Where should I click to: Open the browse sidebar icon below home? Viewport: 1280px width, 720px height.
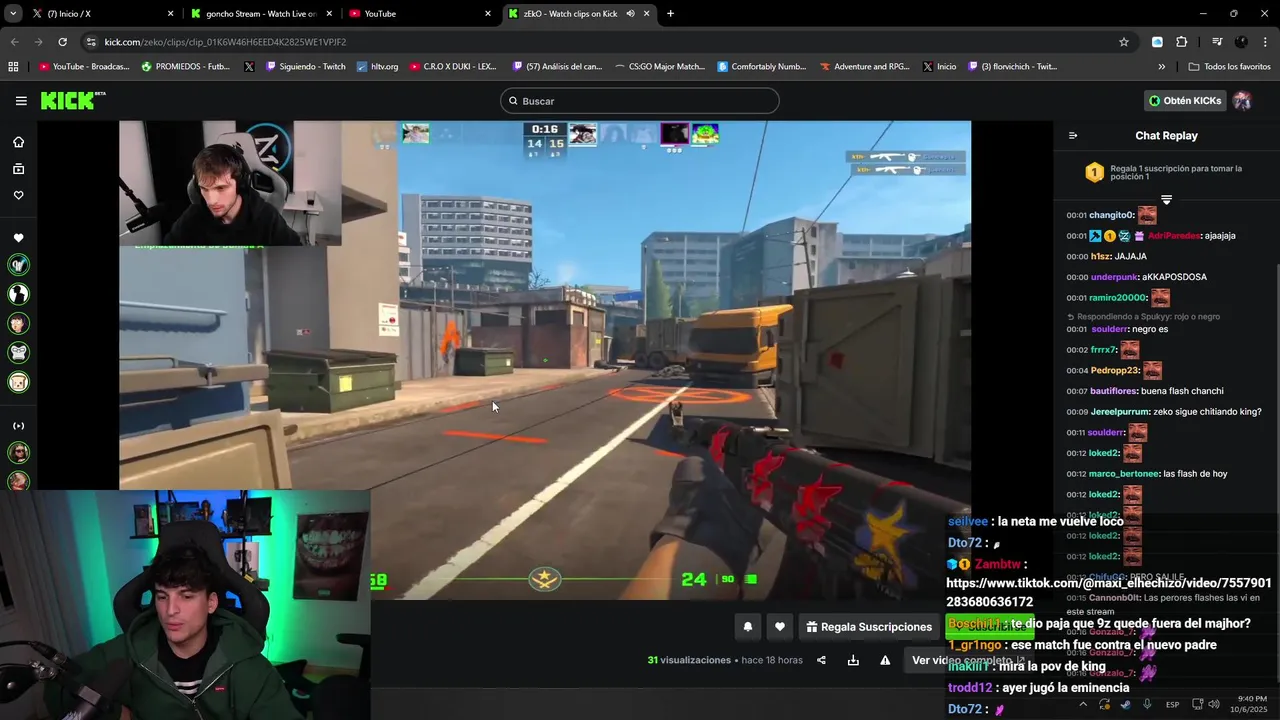(18, 169)
